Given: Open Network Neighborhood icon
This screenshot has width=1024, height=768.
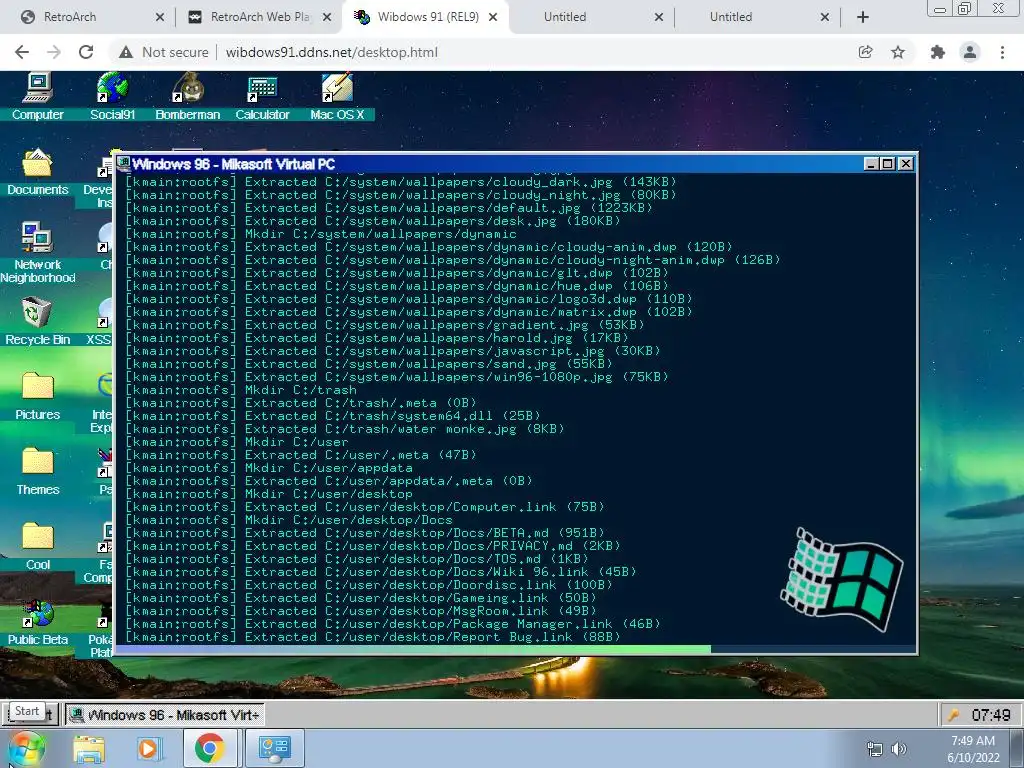Looking at the screenshot, I should pos(37,253).
